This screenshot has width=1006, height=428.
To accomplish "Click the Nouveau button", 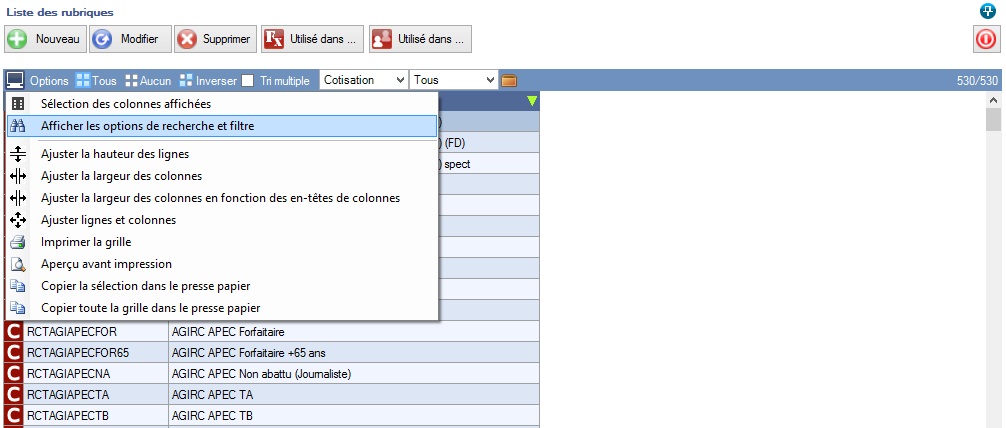I will [44, 39].
